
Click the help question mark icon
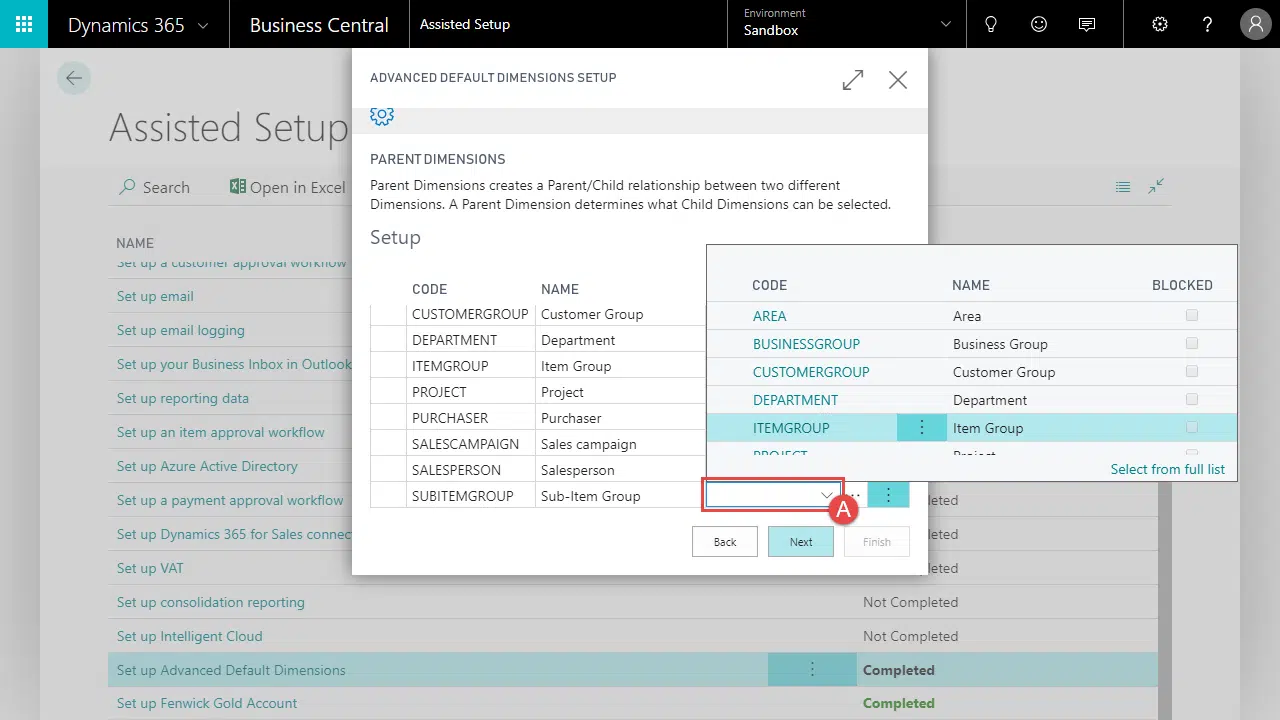coord(1208,24)
